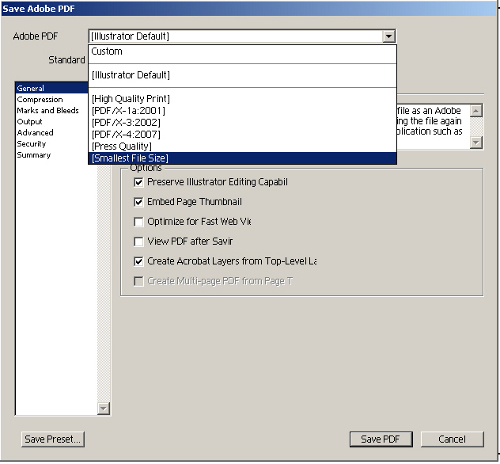
Task: Choose the PDF/X-4:2007 preset
Action: [x=242, y=134]
